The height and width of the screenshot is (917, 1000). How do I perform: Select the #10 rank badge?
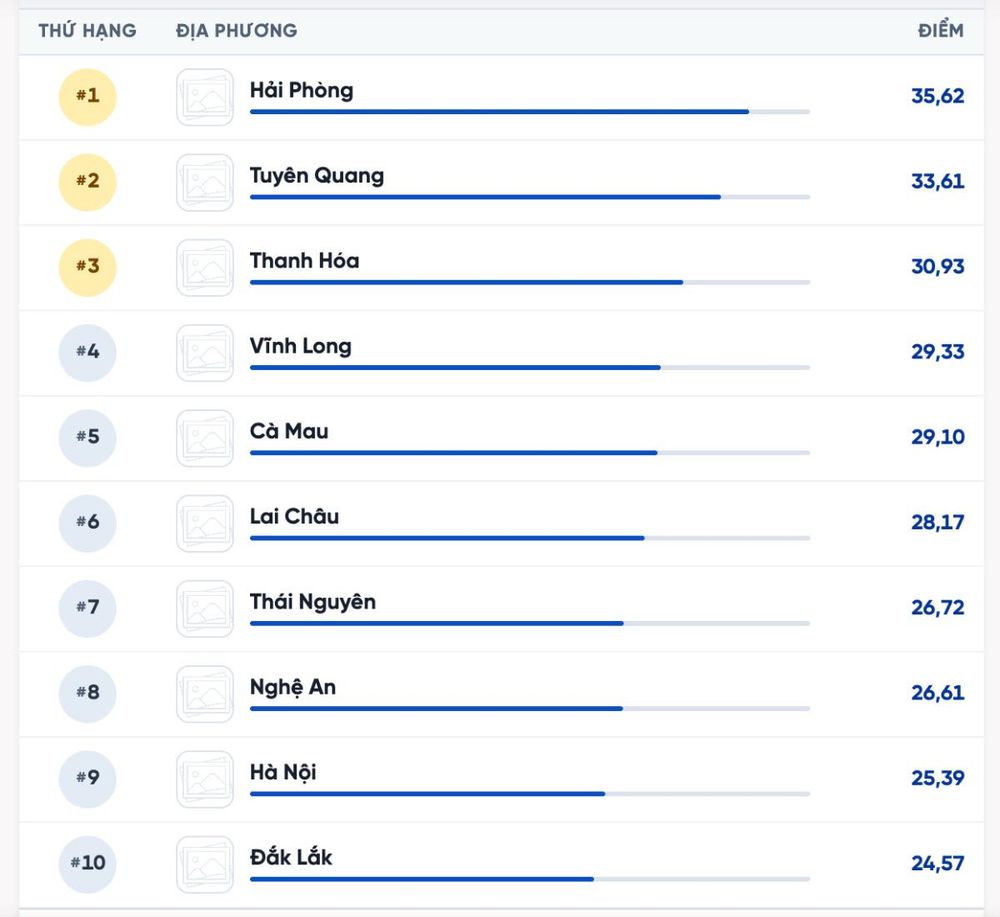[87, 864]
